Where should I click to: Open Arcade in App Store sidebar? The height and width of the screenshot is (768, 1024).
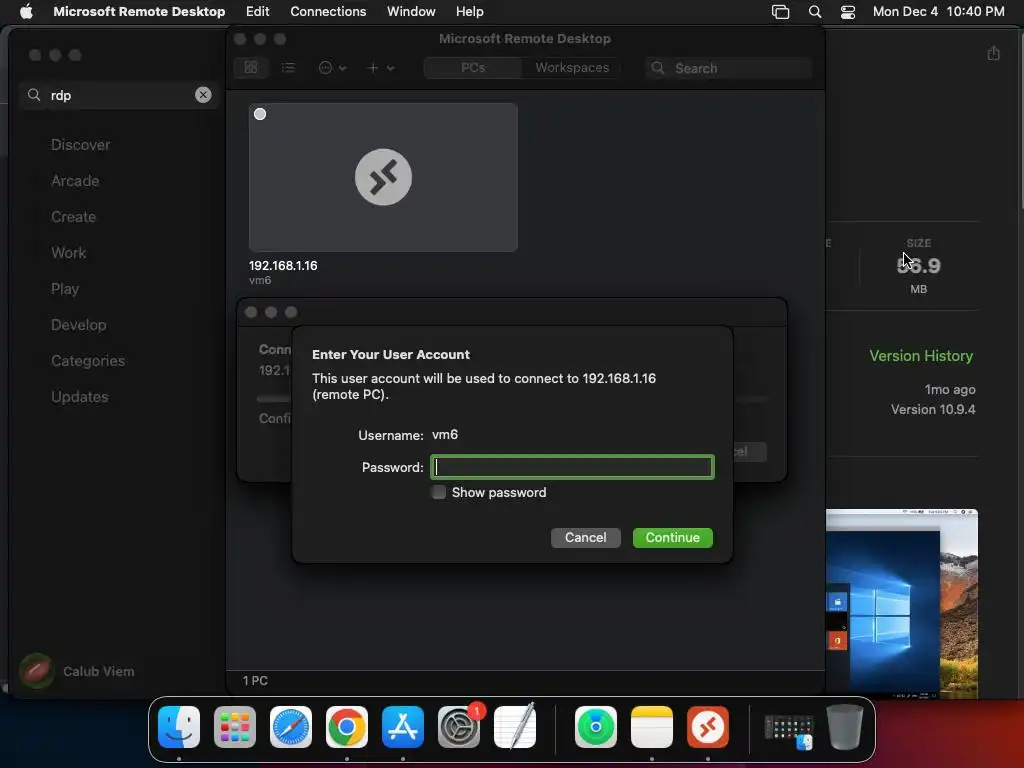(75, 181)
